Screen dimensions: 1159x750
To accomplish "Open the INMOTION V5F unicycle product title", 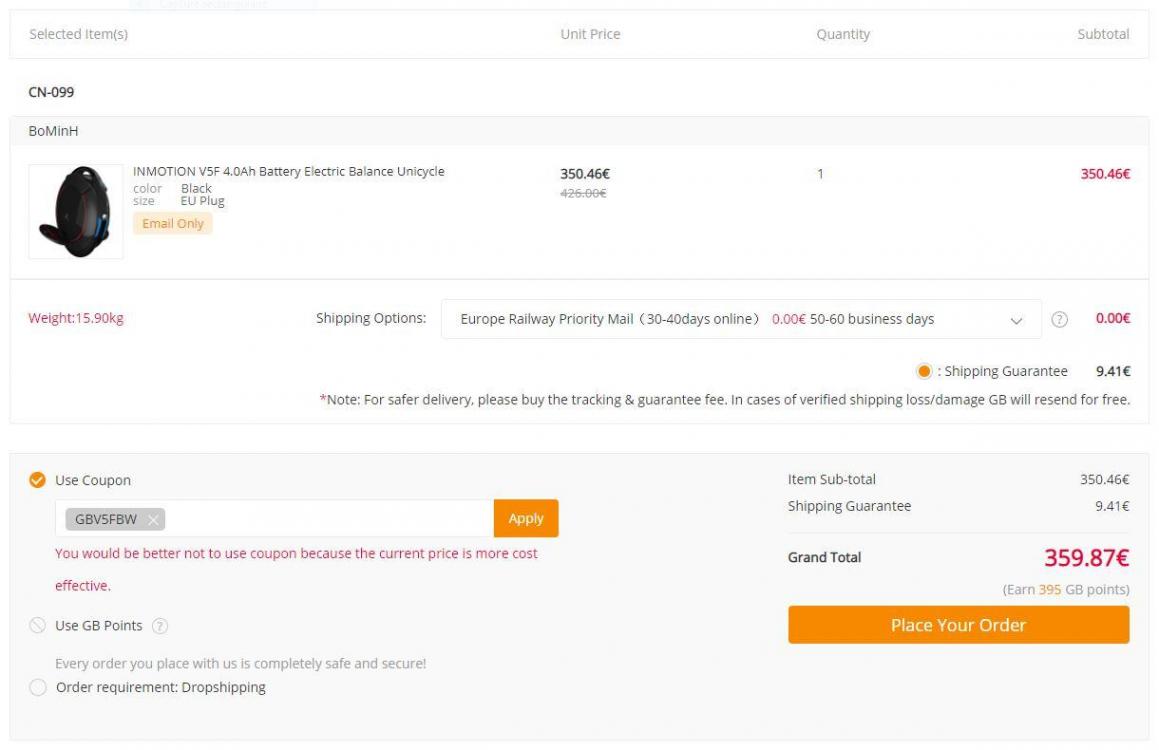I will (289, 171).
